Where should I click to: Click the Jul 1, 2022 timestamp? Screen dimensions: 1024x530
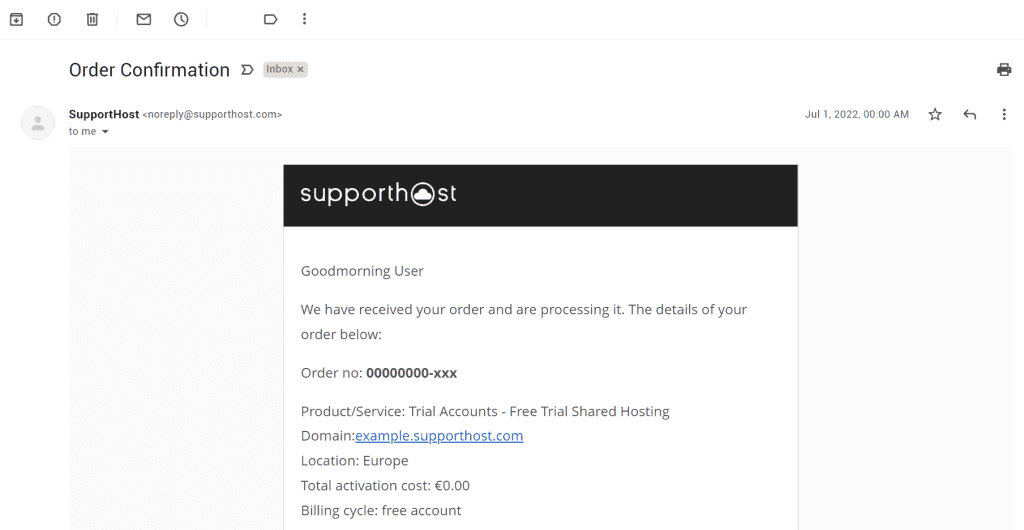click(x=856, y=114)
